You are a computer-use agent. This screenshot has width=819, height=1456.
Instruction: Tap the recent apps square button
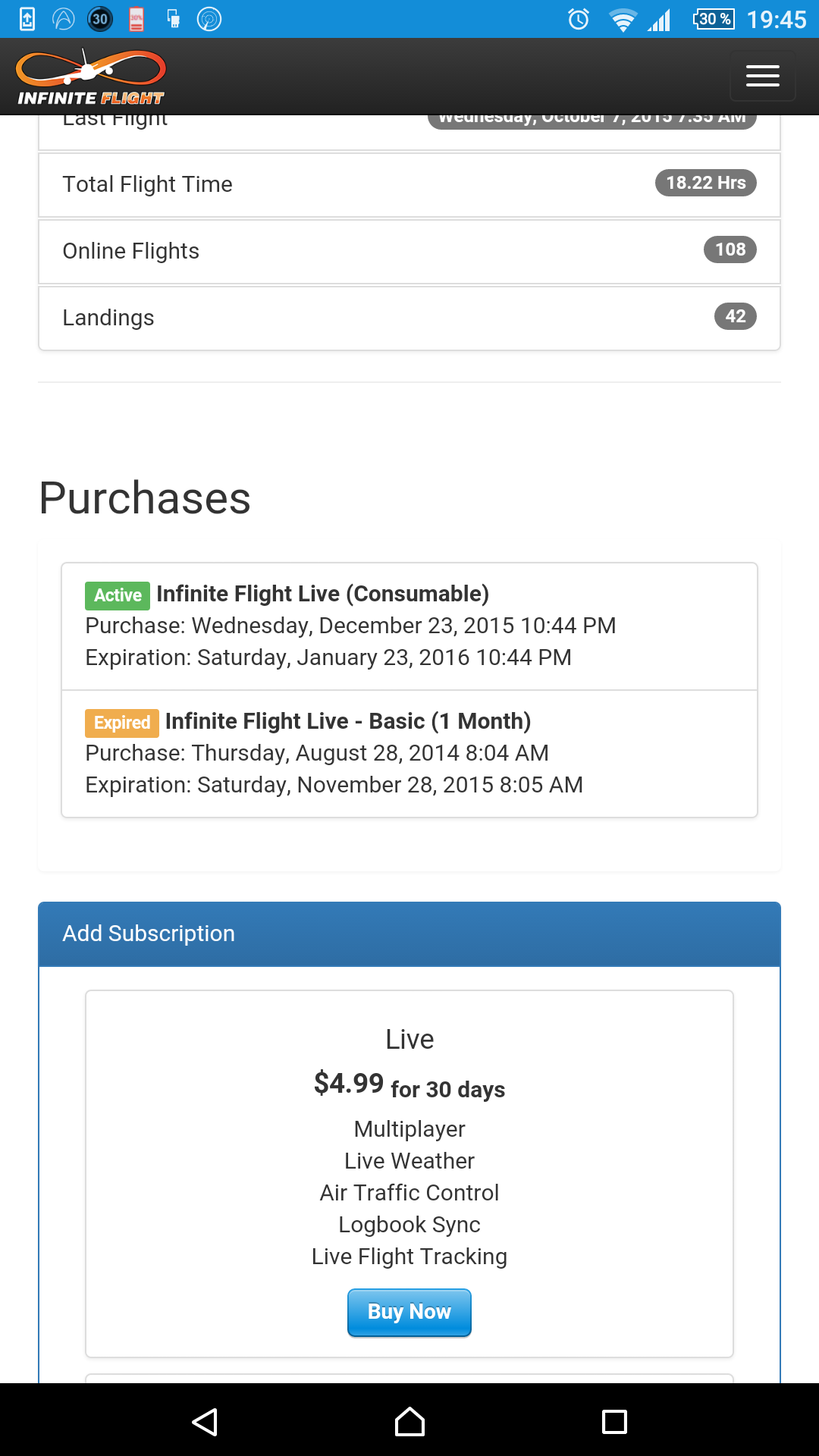coord(614,1422)
